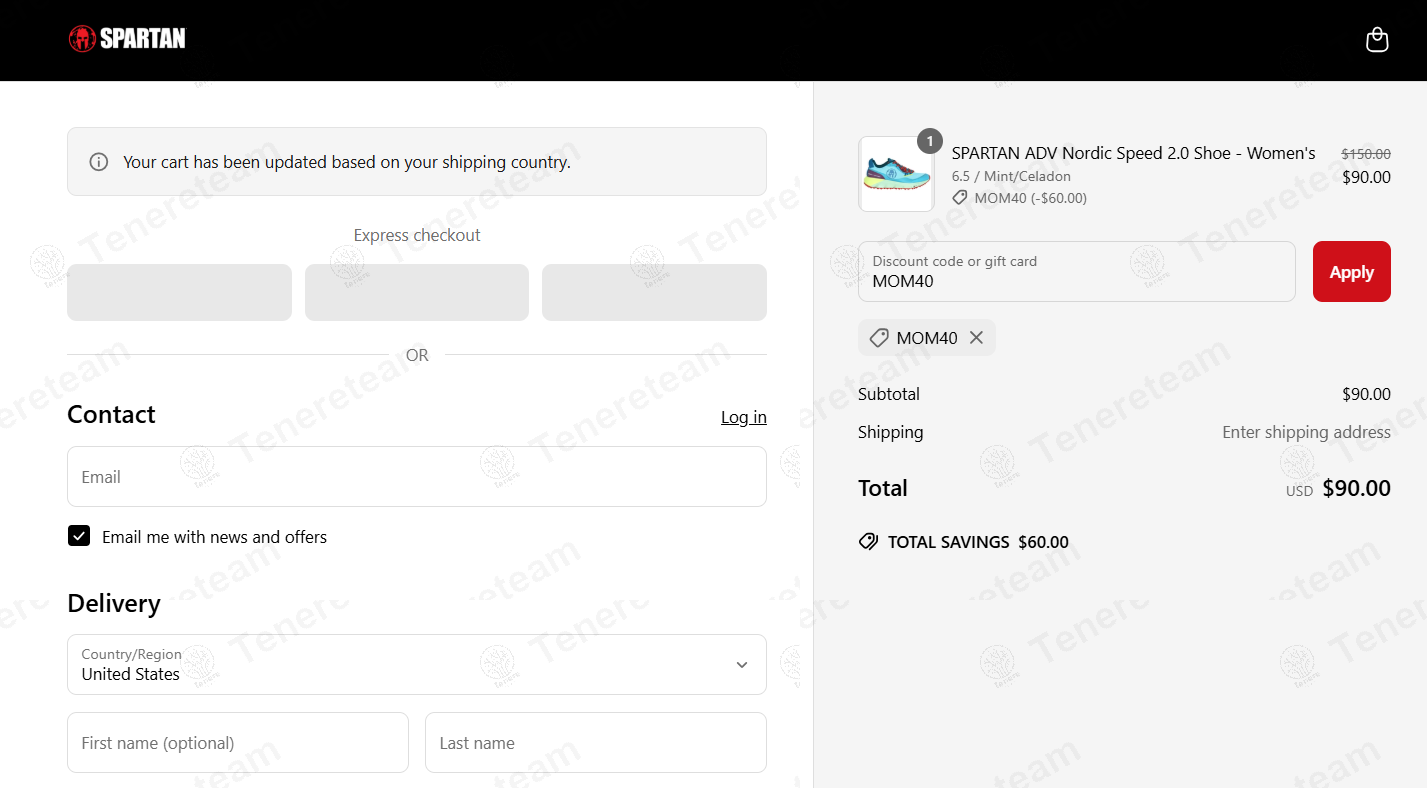Viewport: 1427px width, 788px height.
Task: Click the Spartan logo in header
Action: [x=127, y=39]
